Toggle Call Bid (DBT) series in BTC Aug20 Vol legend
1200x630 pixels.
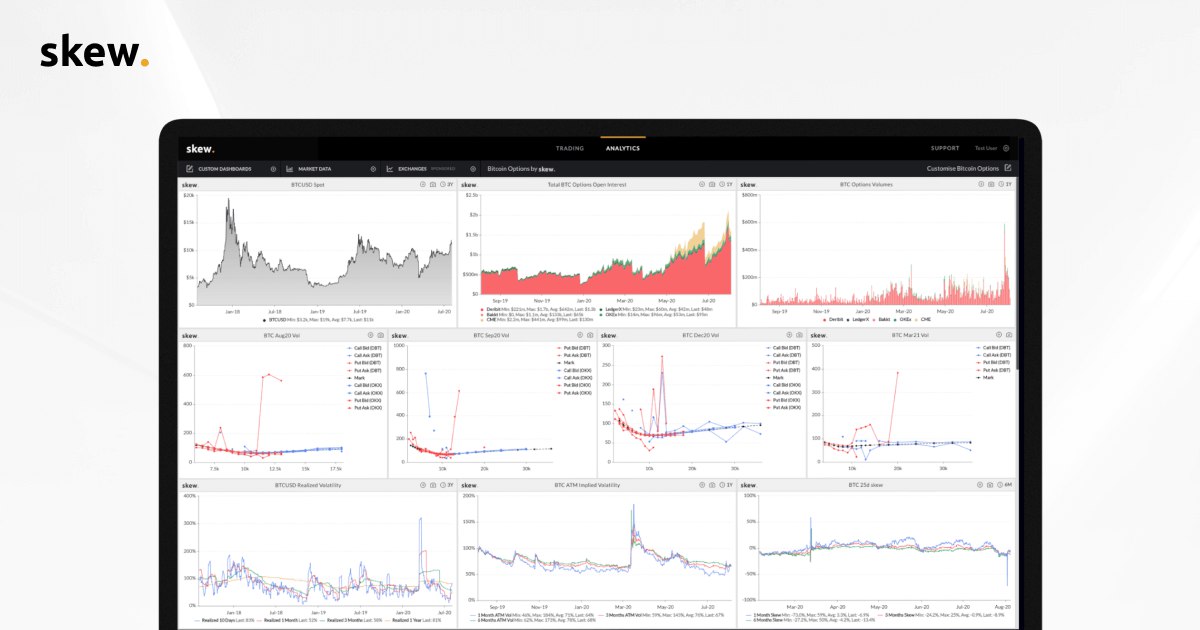point(364,348)
